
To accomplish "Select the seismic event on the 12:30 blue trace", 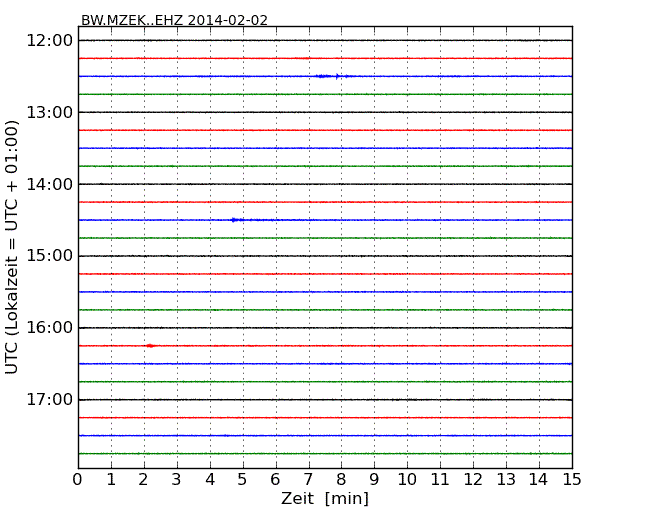I will 328,76.
